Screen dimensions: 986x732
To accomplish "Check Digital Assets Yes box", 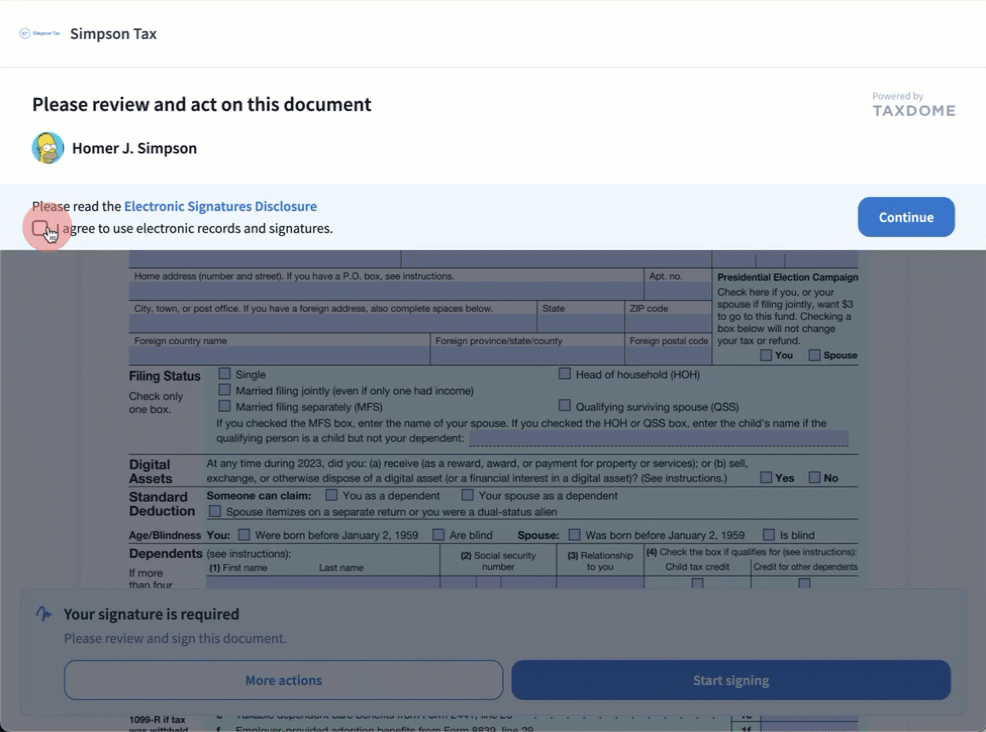I will click(x=766, y=477).
